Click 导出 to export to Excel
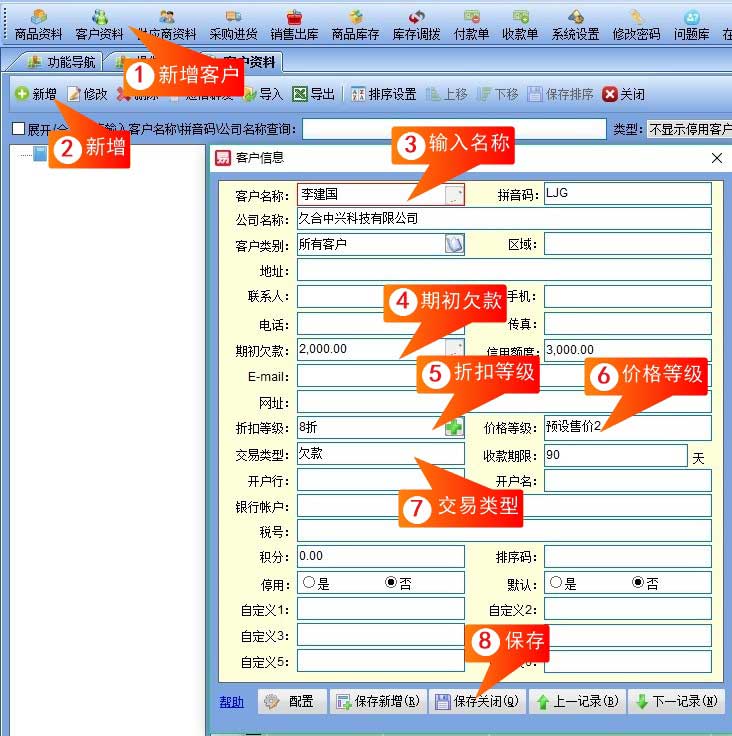This screenshot has width=732, height=736. click(313, 94)
